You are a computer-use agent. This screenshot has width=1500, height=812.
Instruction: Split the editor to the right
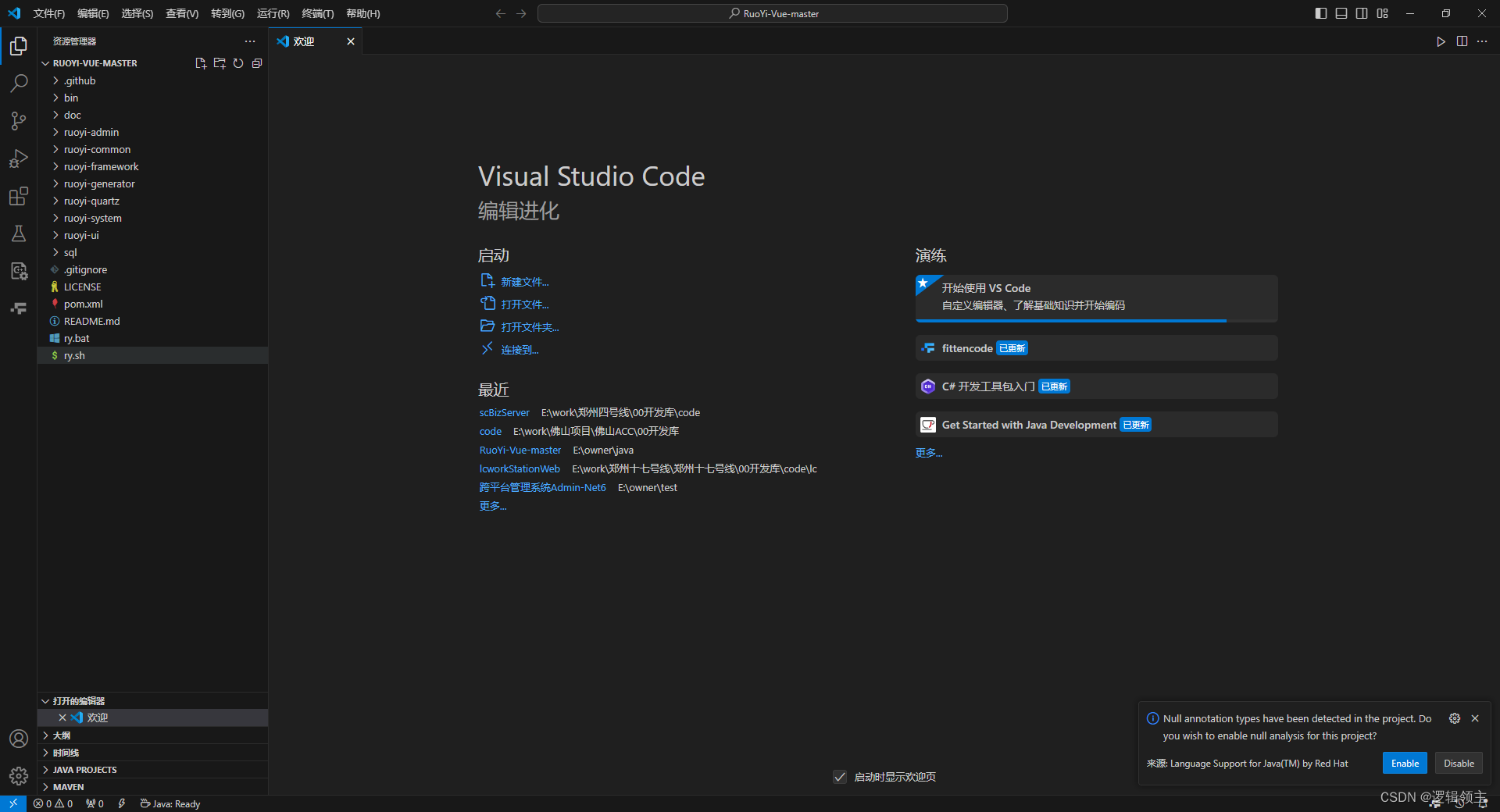click(1462, 41)
